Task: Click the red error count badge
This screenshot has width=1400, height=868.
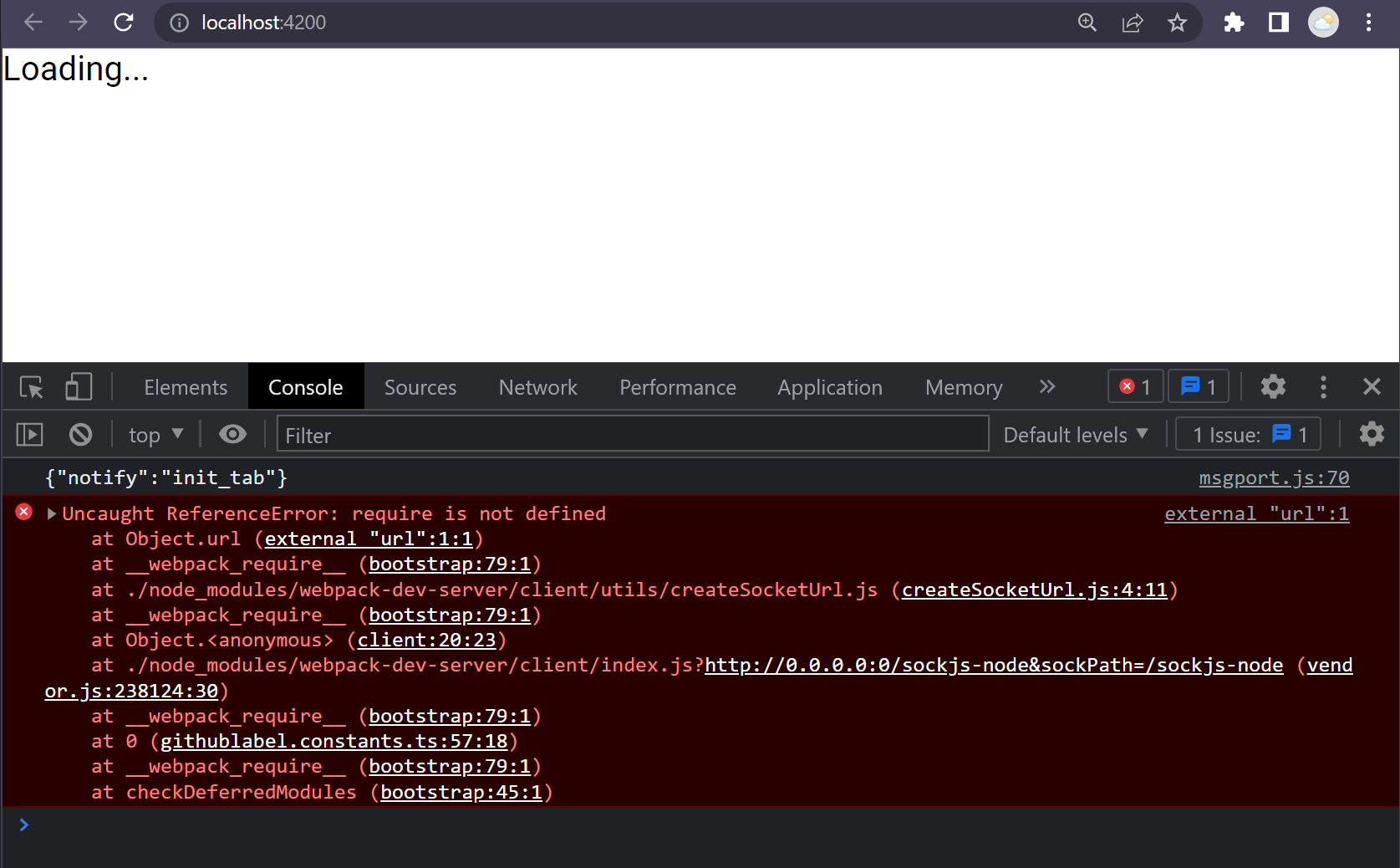Action: [1135, 386]
